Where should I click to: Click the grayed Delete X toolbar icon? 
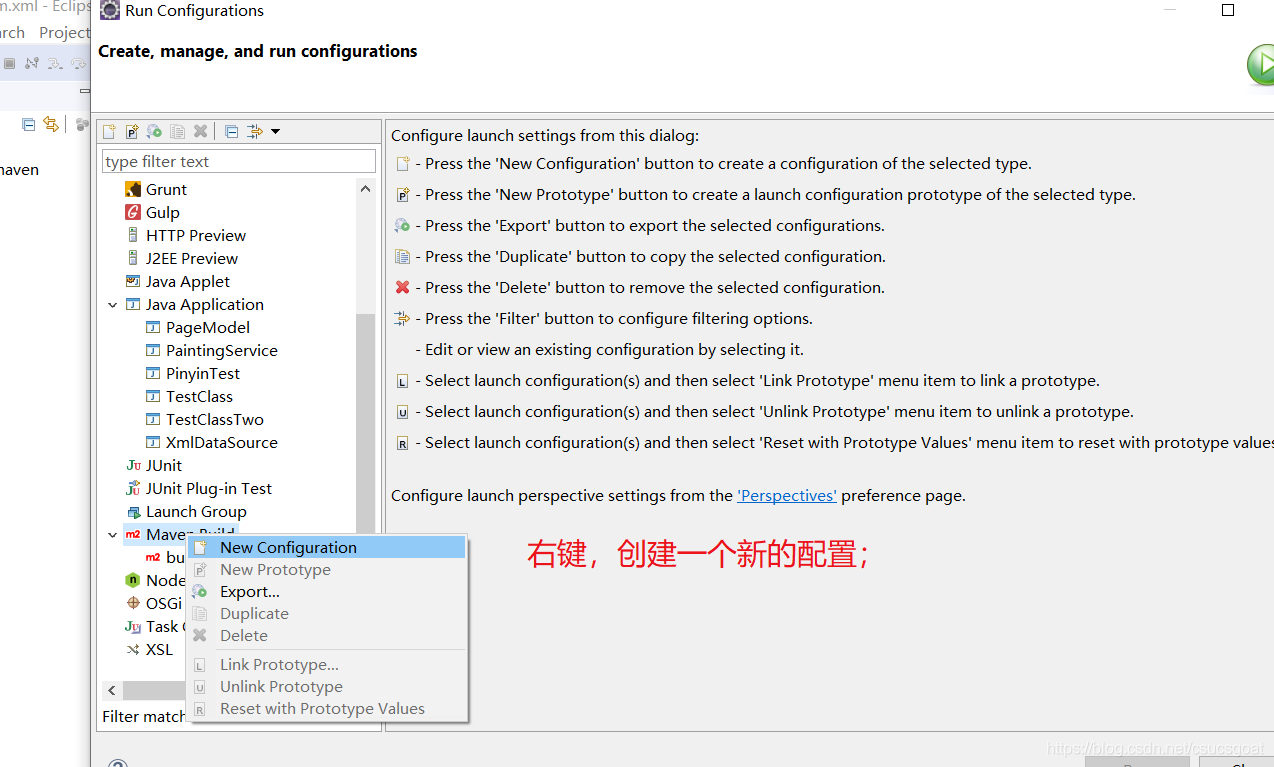pyautogui.click(x=200, y=132)
